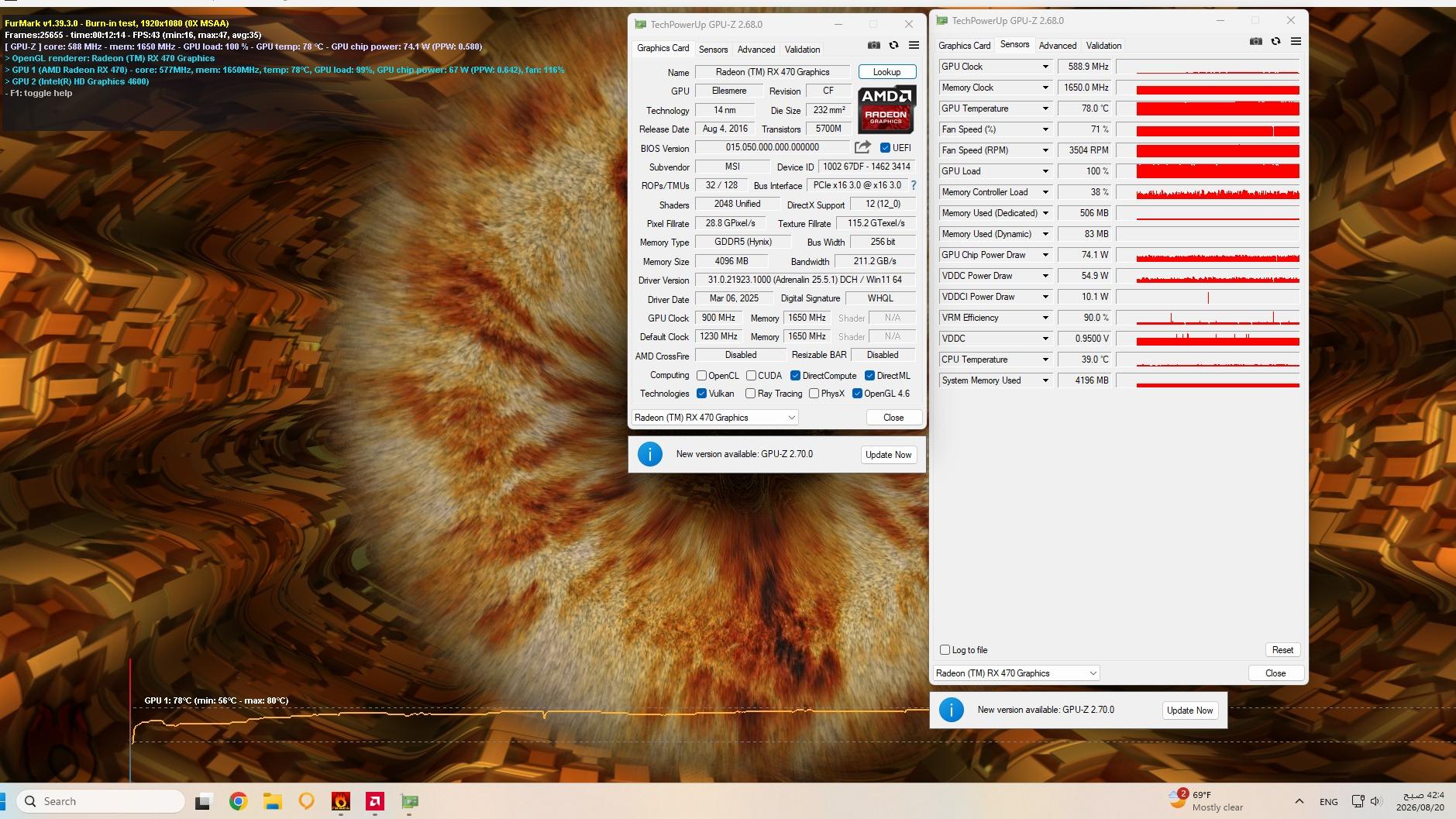1456x819 pixels.
Task: Toggle the Vulkan checkbox
Action: point(701,394)
